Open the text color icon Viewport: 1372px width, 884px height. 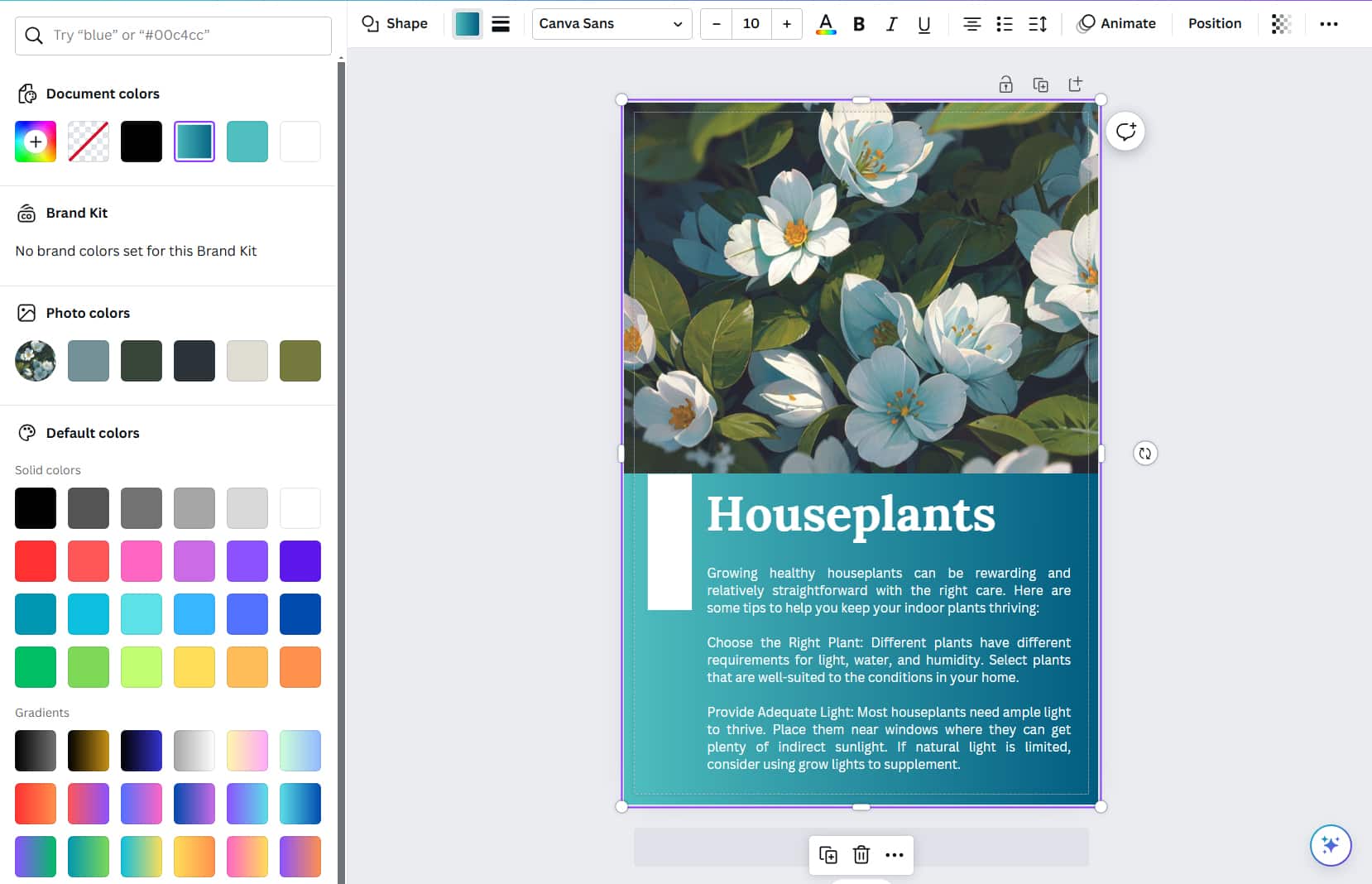(825, 24)
